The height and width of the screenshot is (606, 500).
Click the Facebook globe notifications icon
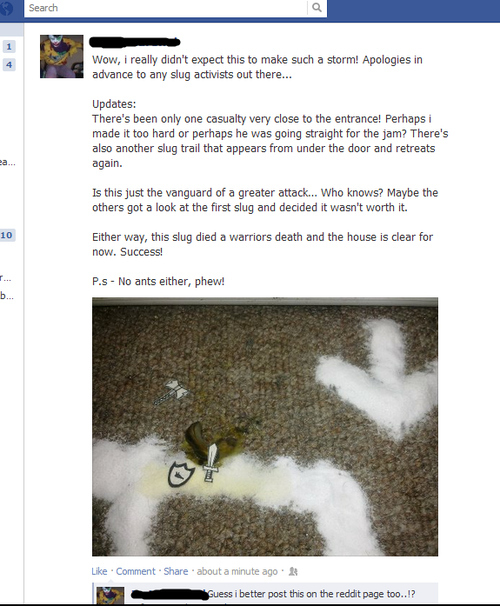(x=6, y=8)
